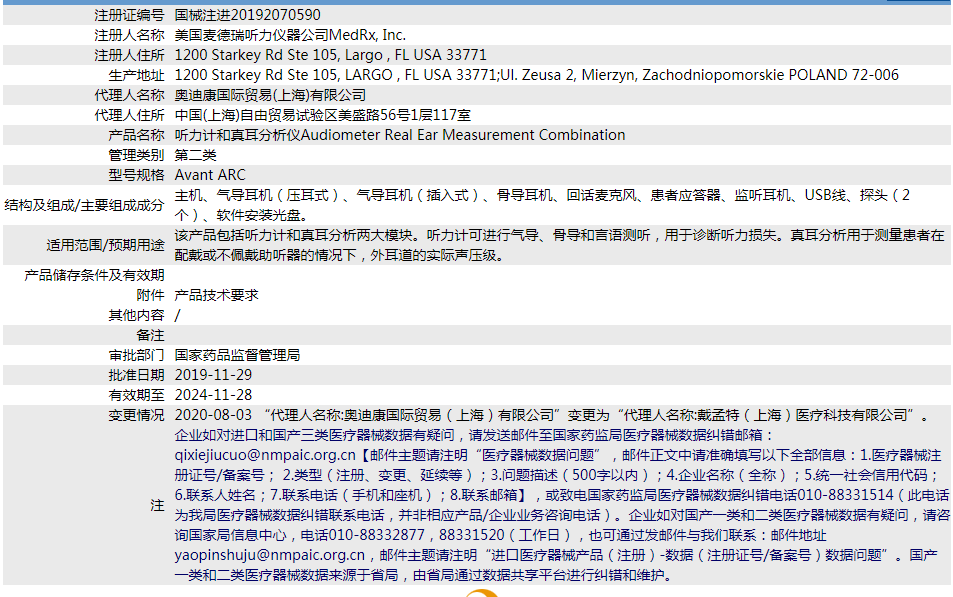
Task: Click the expiry date 2024-11-28
Action: [x=213, y=395]
